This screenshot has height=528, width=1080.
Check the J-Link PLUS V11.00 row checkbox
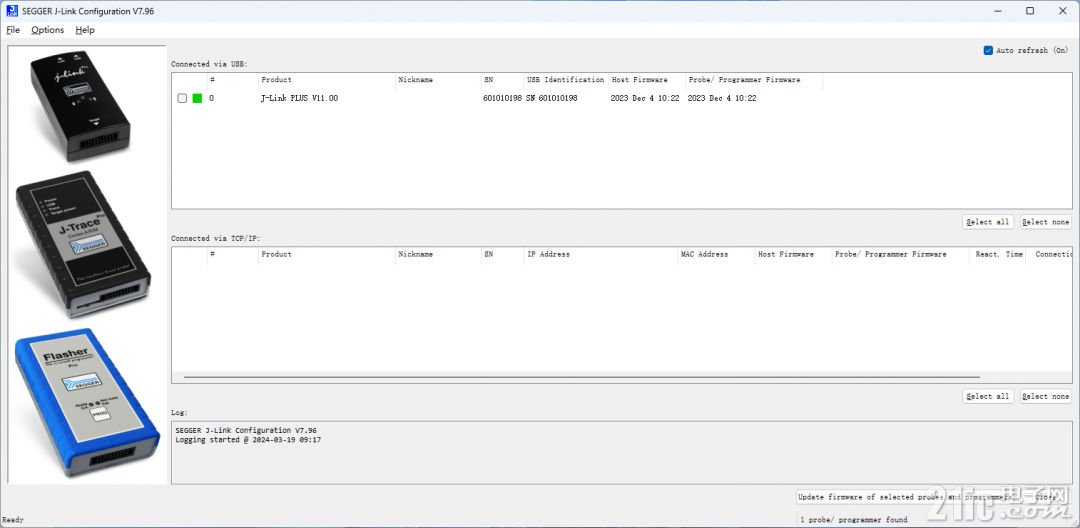[x=182, y=98]
